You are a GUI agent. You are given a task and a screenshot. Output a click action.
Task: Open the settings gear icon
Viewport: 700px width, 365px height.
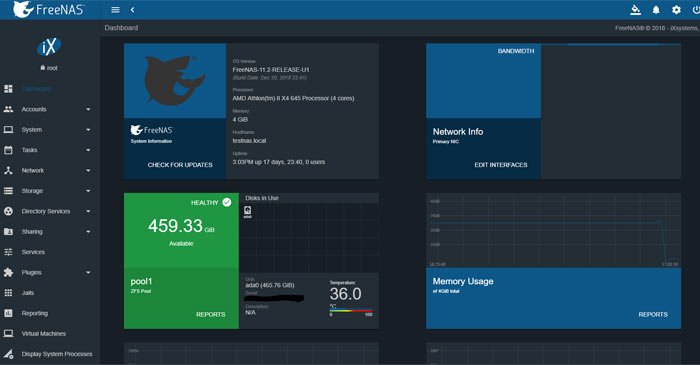(676, 10)
